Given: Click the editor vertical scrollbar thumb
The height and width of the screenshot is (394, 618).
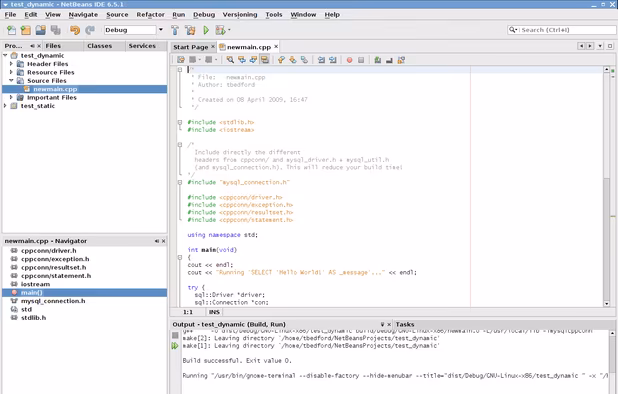Looking at the screenshot, I should (607, 239).
